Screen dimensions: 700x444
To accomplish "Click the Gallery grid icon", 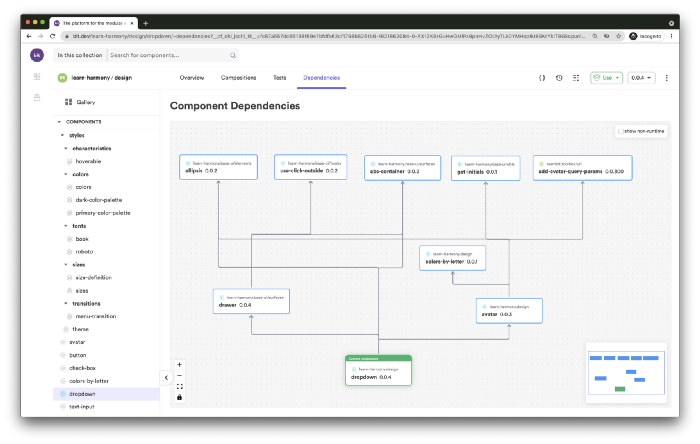I will (68, 102).
